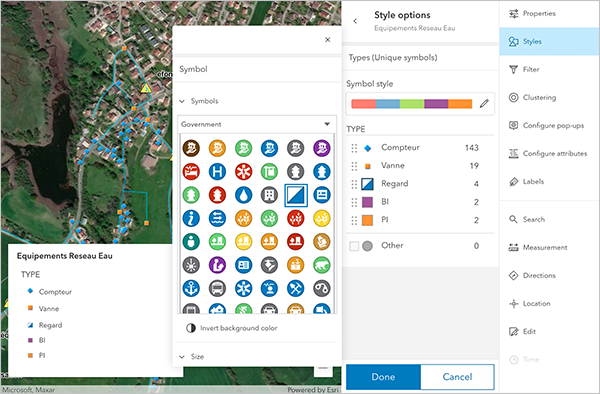Pick the blue anchor symbol
600x394 pixels.
click(x=191, y=288)
